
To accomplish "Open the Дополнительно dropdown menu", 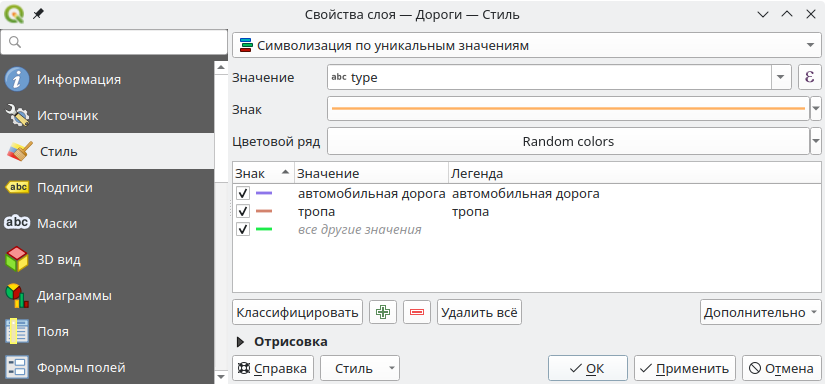I will tap(760, 312).
